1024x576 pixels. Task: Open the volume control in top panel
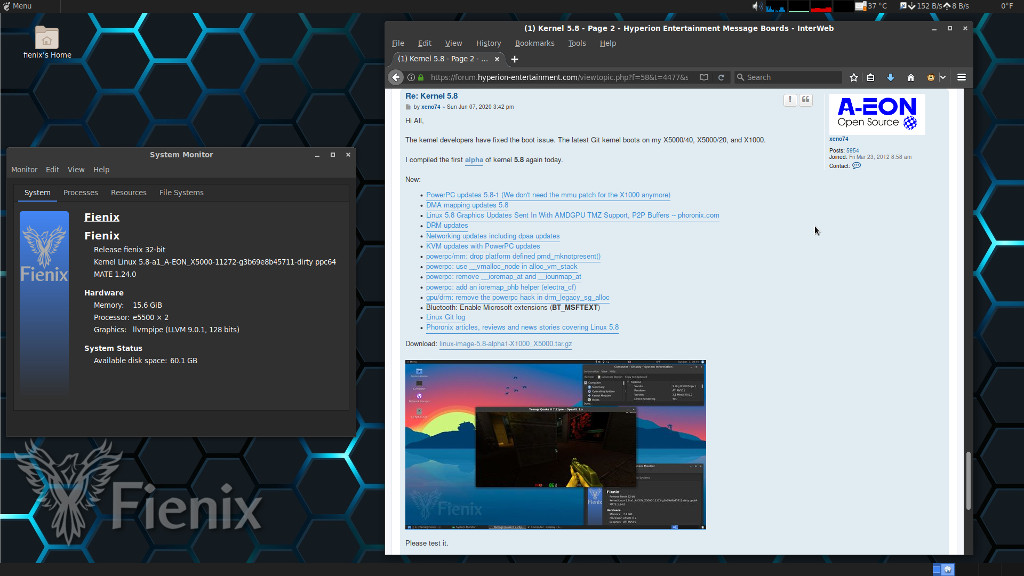pos(756,6)
